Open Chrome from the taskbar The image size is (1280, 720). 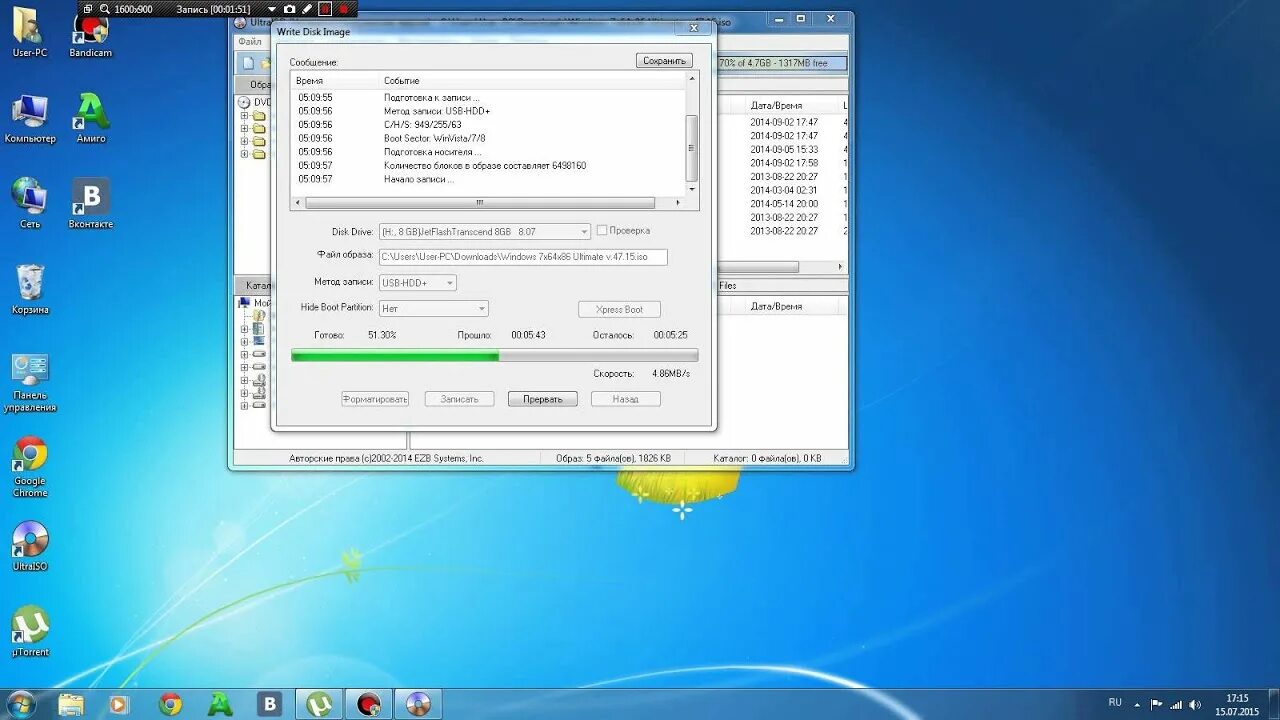[x=170, y=704]
